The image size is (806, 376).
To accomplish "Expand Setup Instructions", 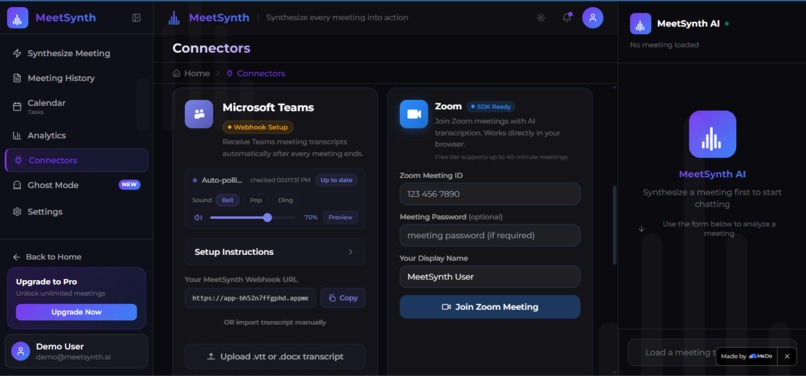I will 275,252.
